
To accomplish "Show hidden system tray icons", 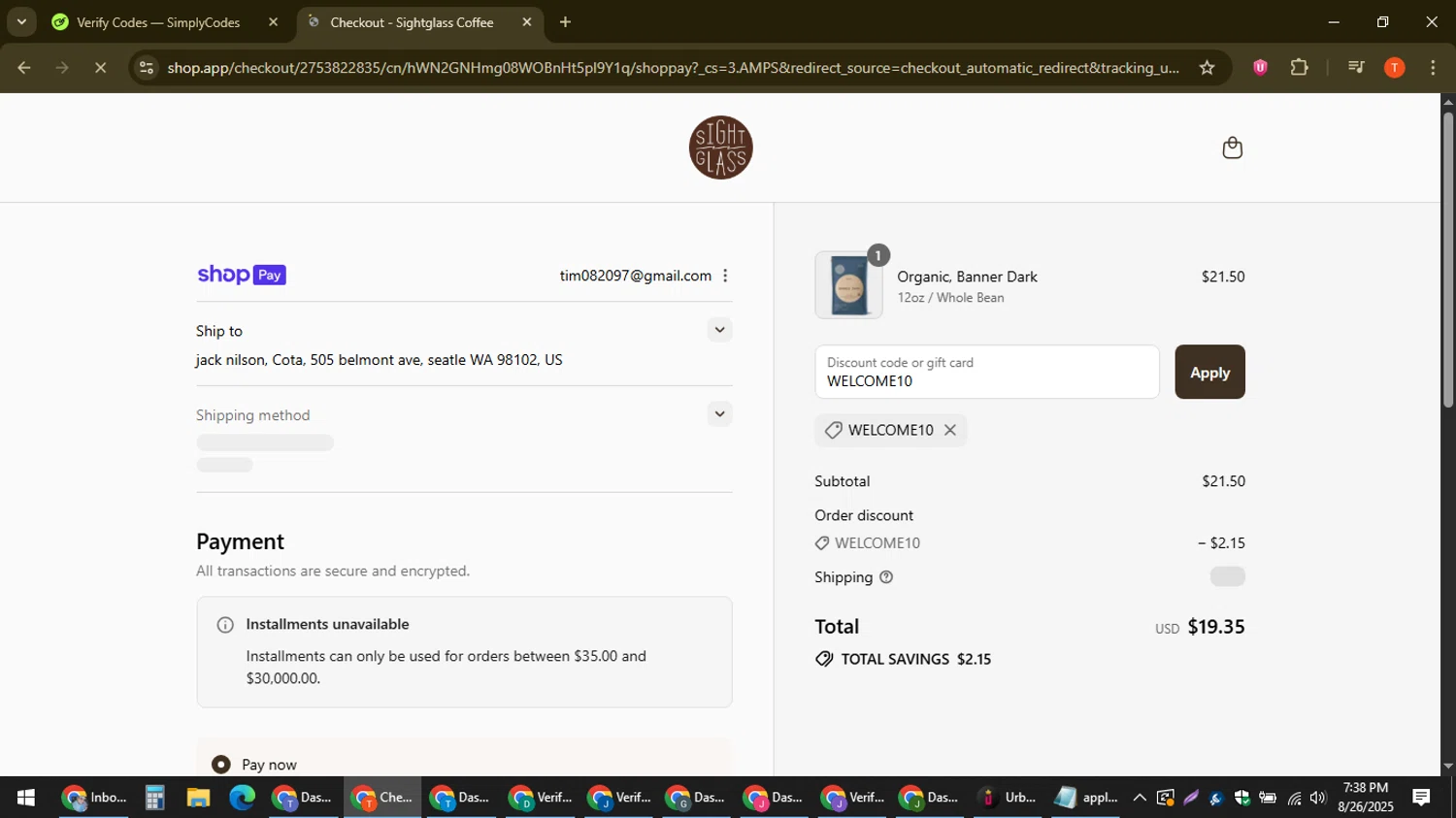I will (x=1140, y=798).
